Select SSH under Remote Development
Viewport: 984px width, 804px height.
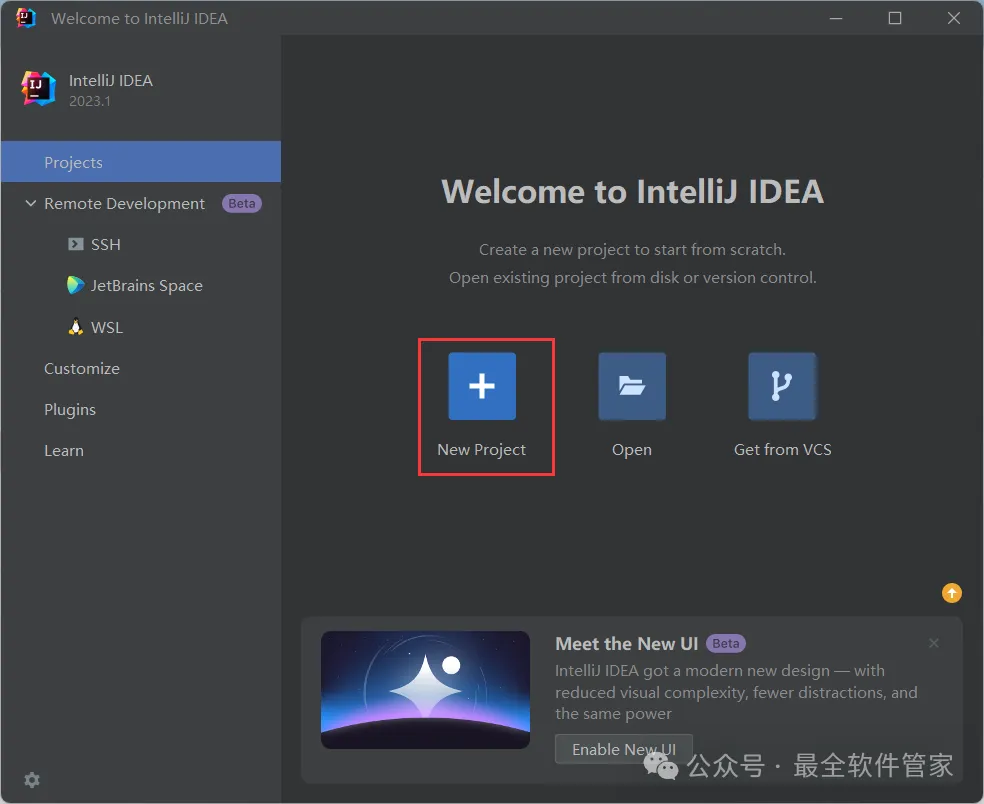pos(105,244)
